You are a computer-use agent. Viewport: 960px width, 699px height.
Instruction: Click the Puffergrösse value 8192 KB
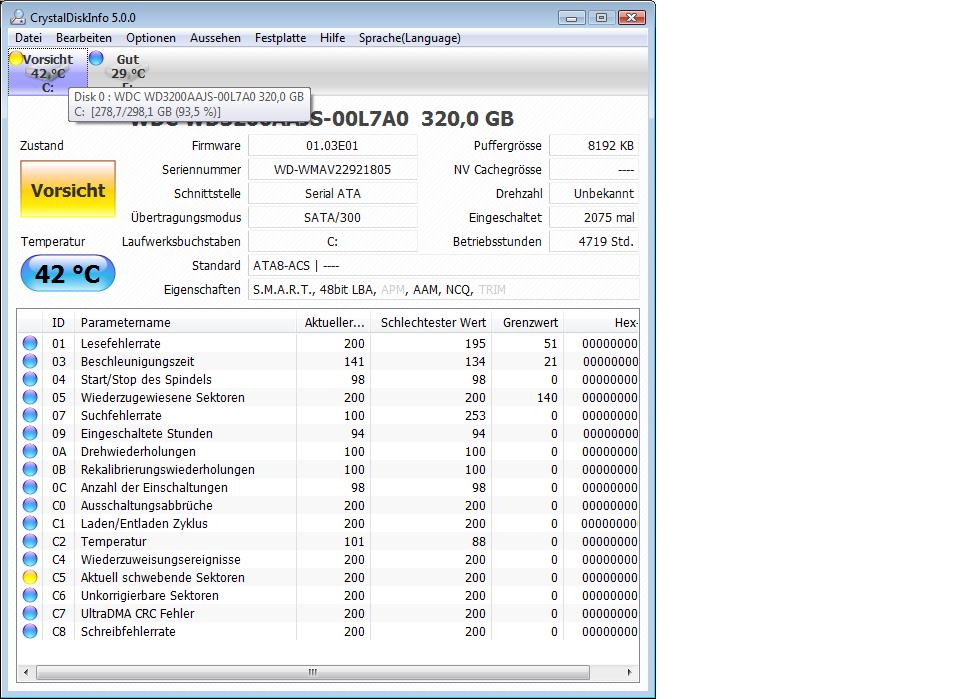594,146
